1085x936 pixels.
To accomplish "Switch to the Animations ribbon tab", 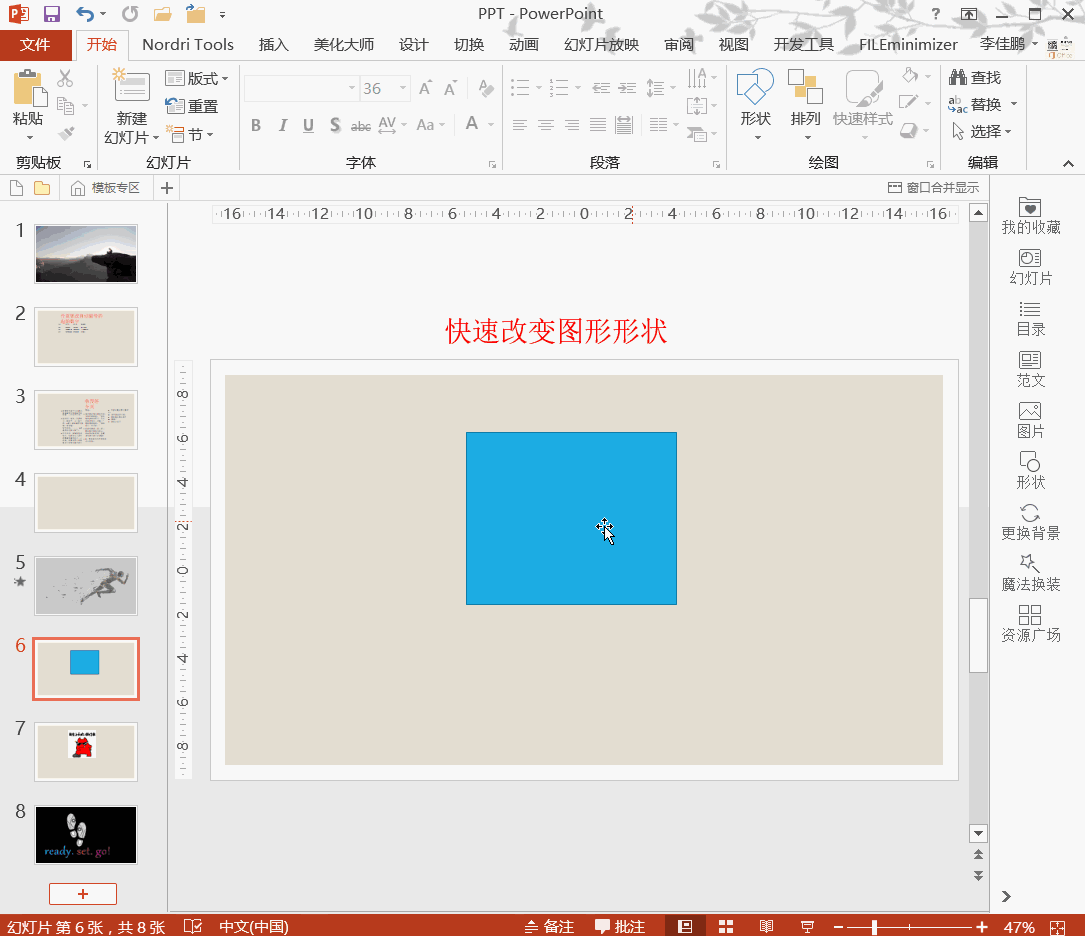I will click(x=523, y=45).
